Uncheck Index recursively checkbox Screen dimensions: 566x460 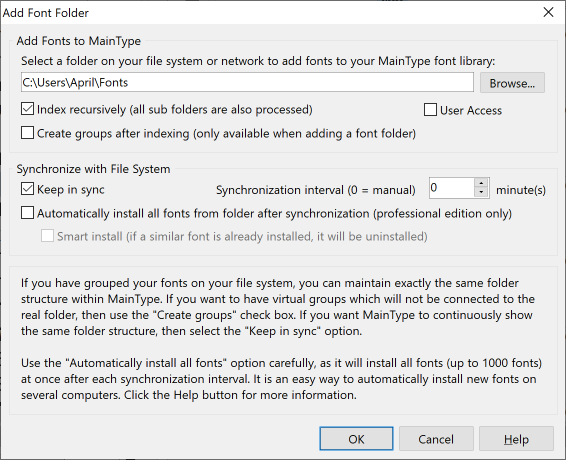tap(27, 109)
